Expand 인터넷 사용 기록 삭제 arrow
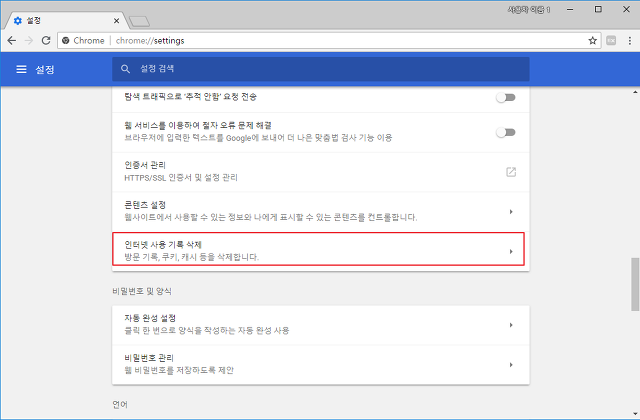The image size is (640, 420). point(511,251)
